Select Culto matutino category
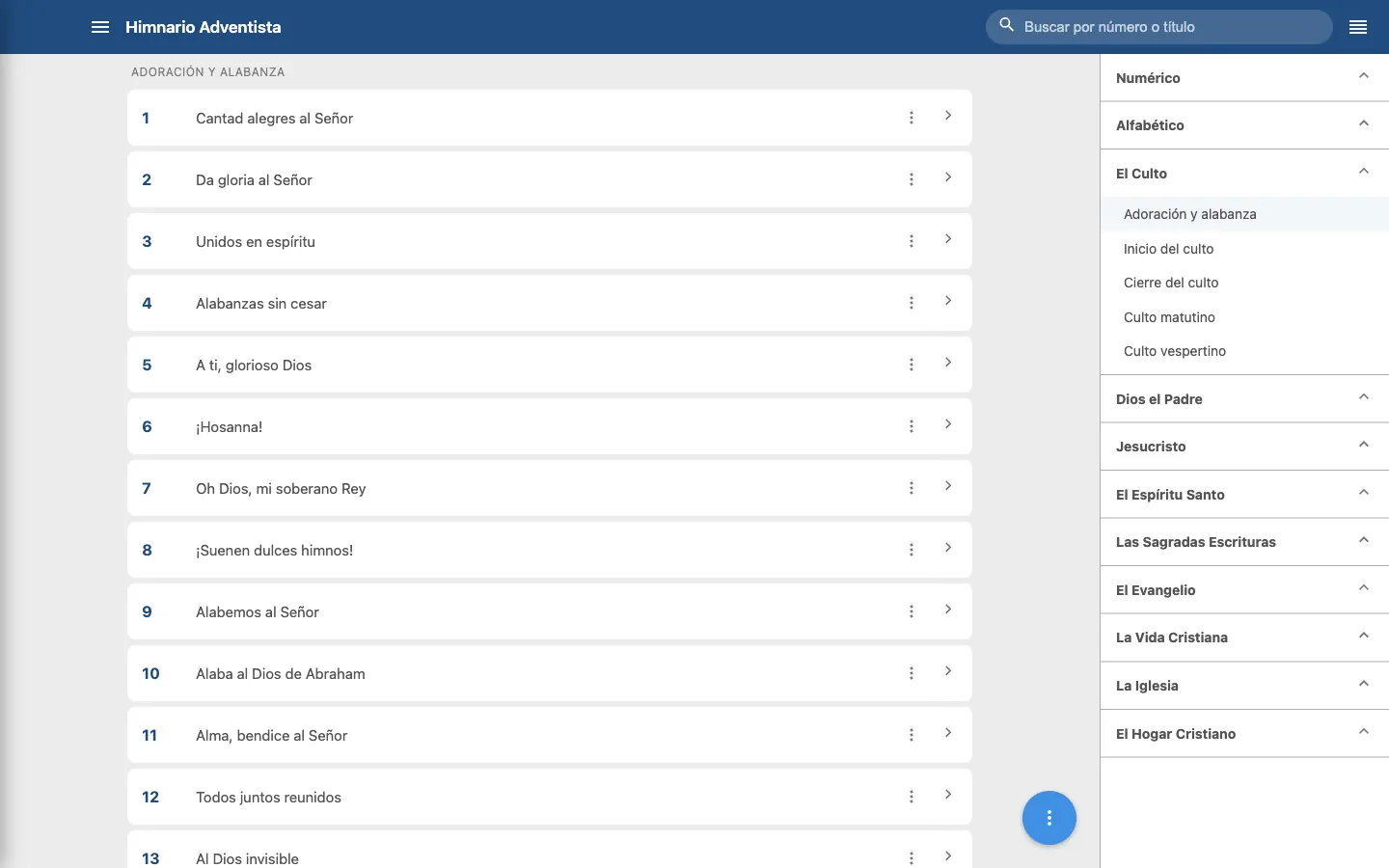Image resolution: width=1389 pixels, height=868 pixels. point(1244,317)
